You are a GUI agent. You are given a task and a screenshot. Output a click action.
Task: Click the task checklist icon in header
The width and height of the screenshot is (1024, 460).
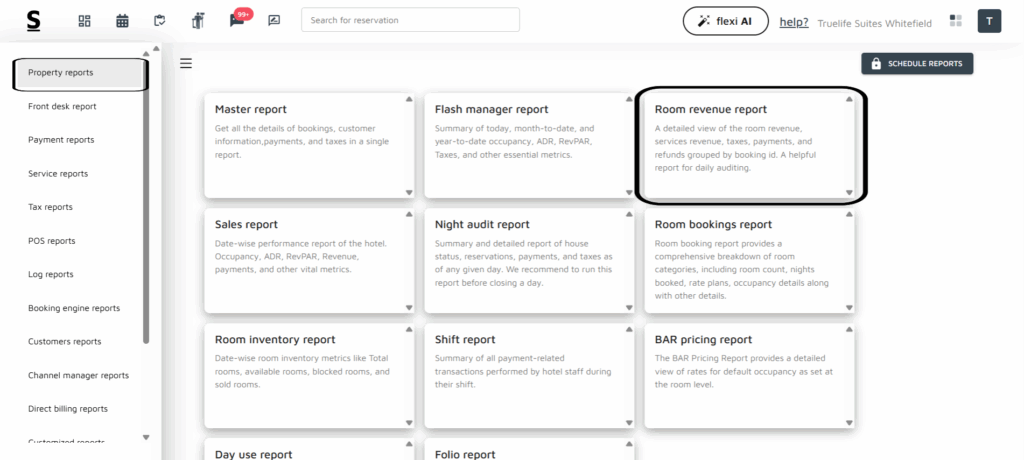[x=160, y=21]
